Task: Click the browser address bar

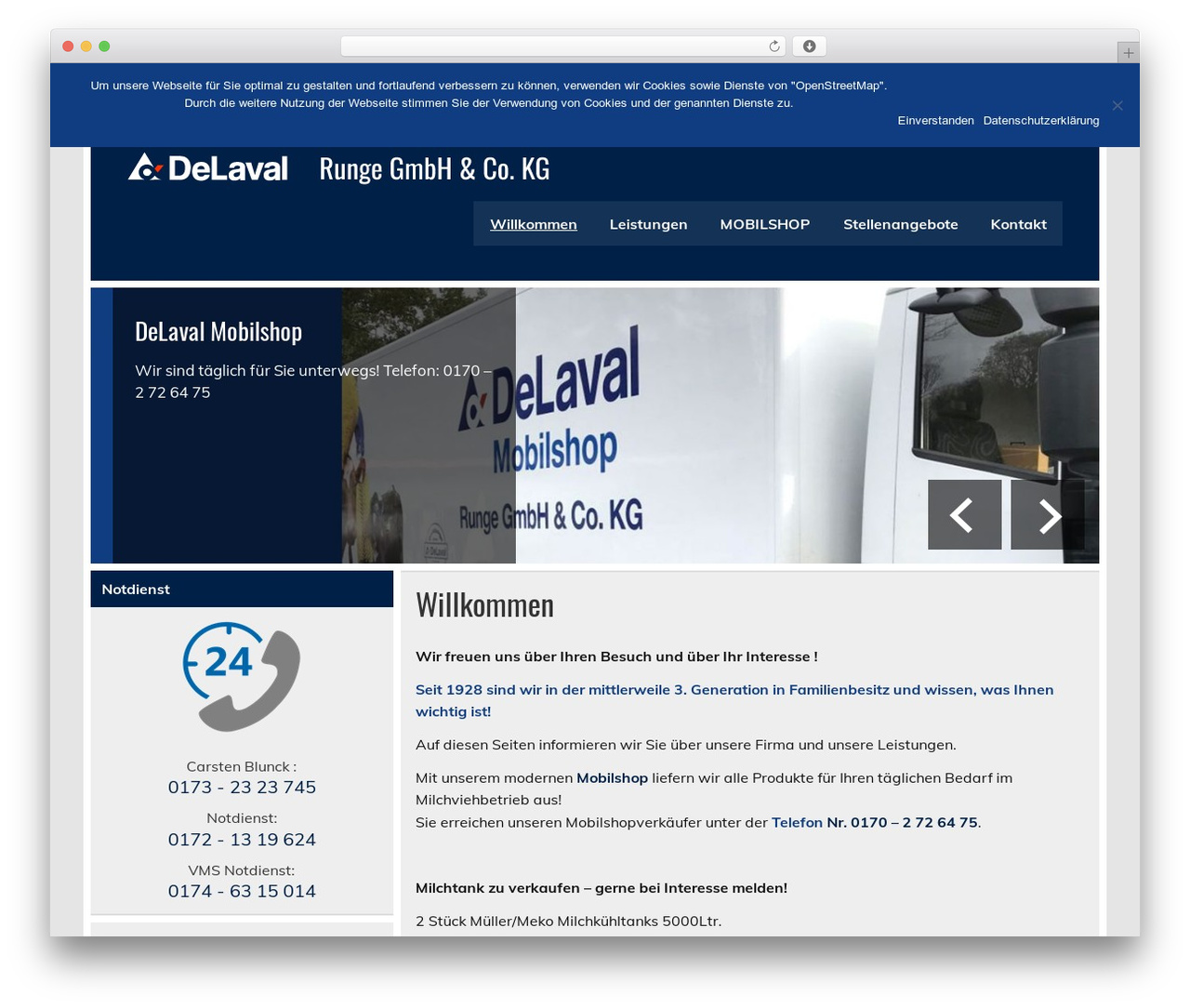Action: pos(563,46)
